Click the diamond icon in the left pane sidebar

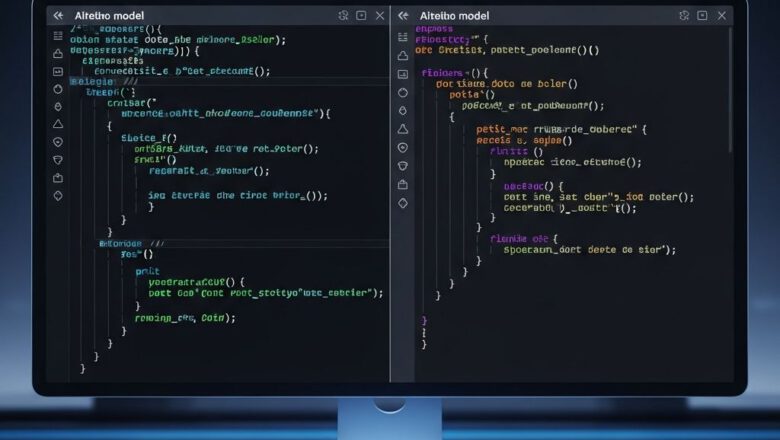pos(58,196)
